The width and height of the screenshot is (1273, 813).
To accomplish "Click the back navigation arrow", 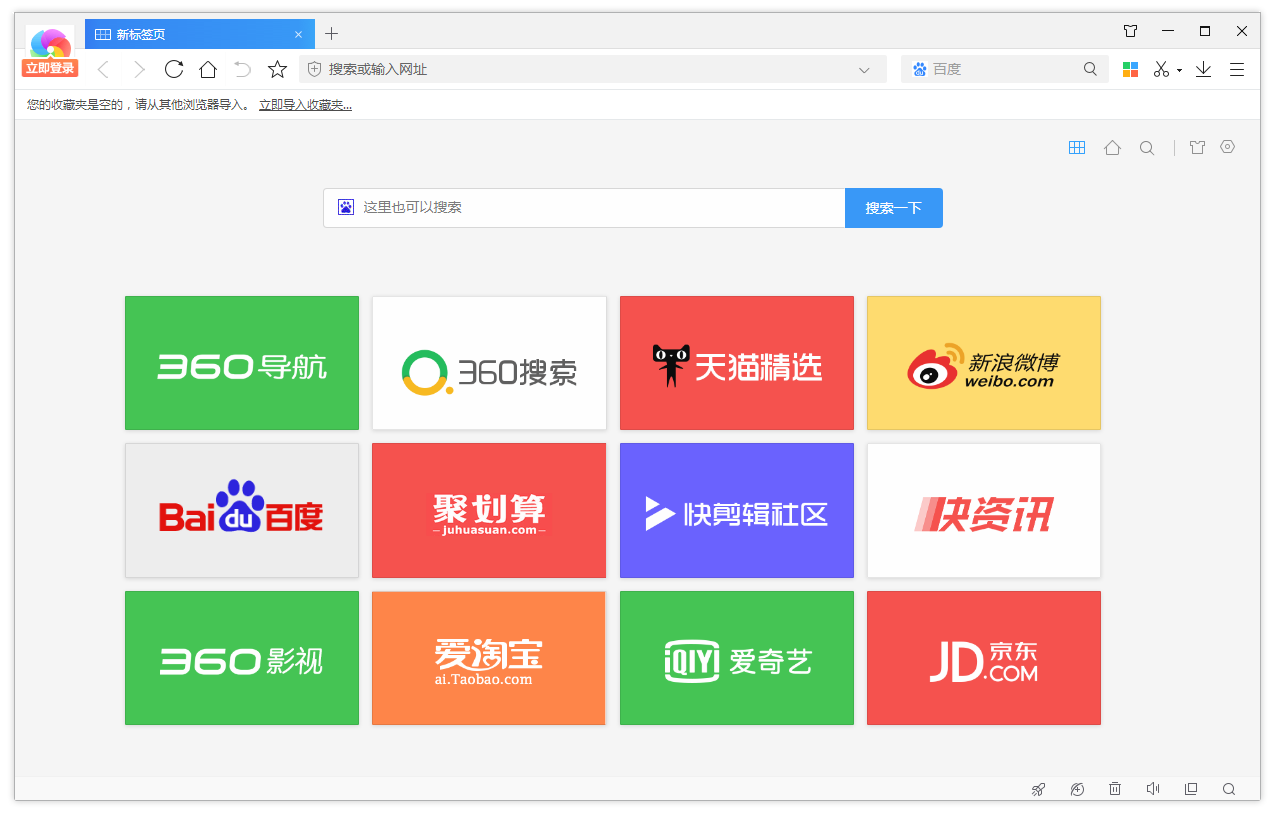I will point(103,69).
